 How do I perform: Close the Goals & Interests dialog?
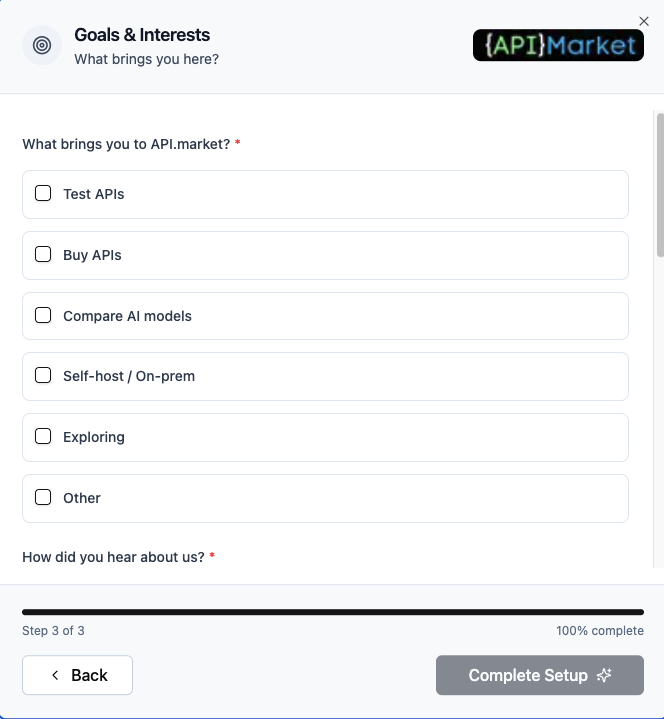tap(644, 21)
